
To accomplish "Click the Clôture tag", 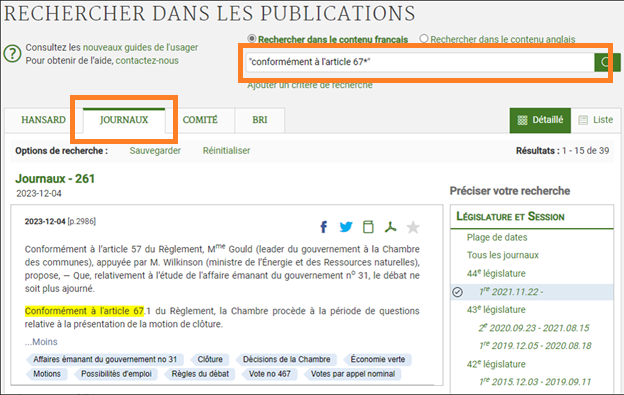I will (210, 360).
